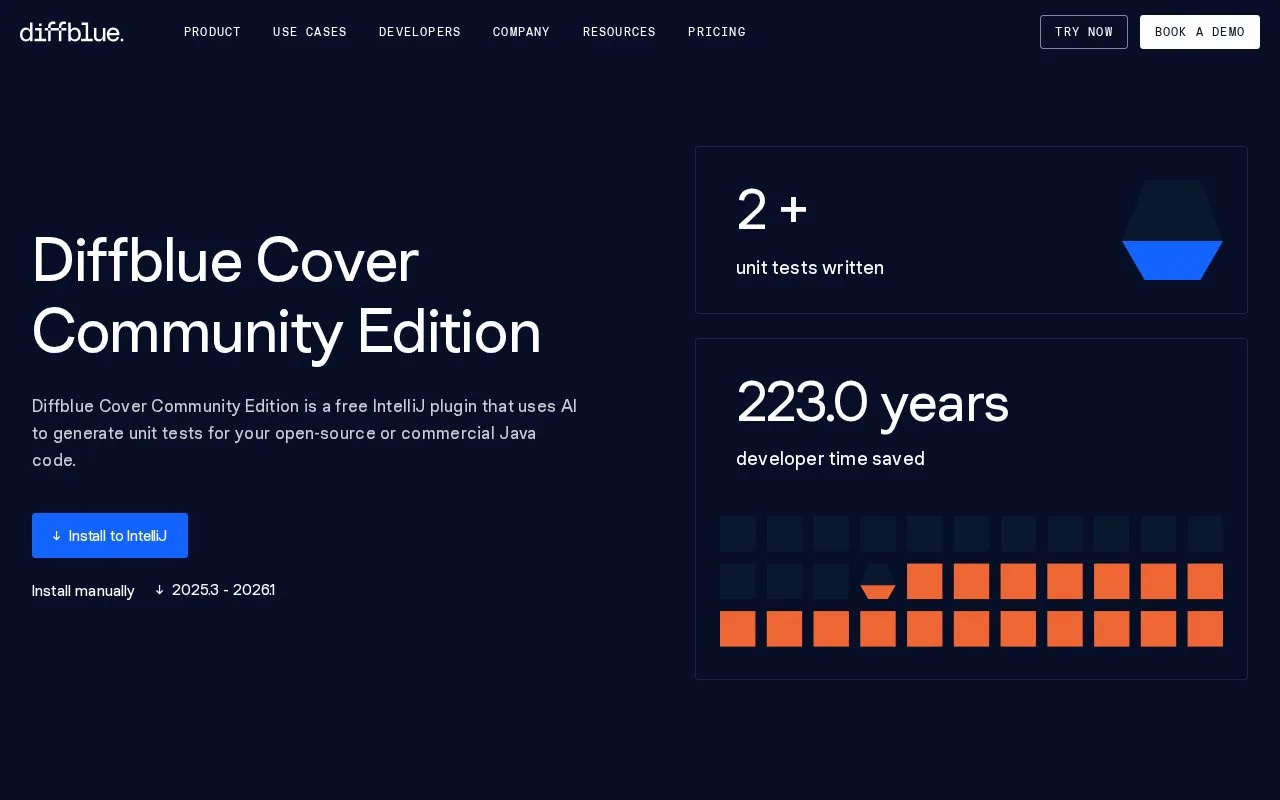Open the Developers menu

tap(420, 32)
